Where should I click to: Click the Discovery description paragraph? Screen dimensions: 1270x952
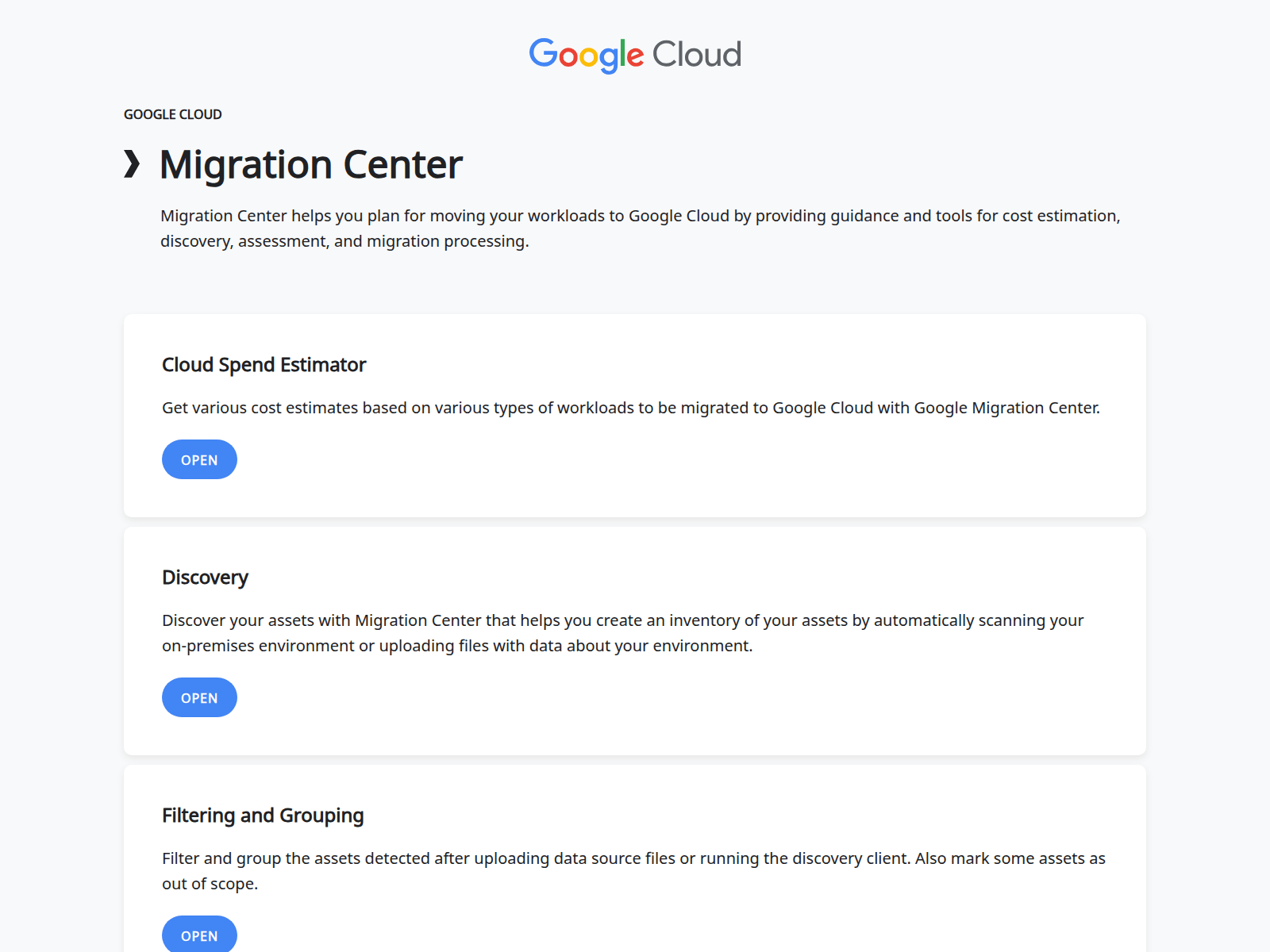pyautogui.click(x=622, y=633)
